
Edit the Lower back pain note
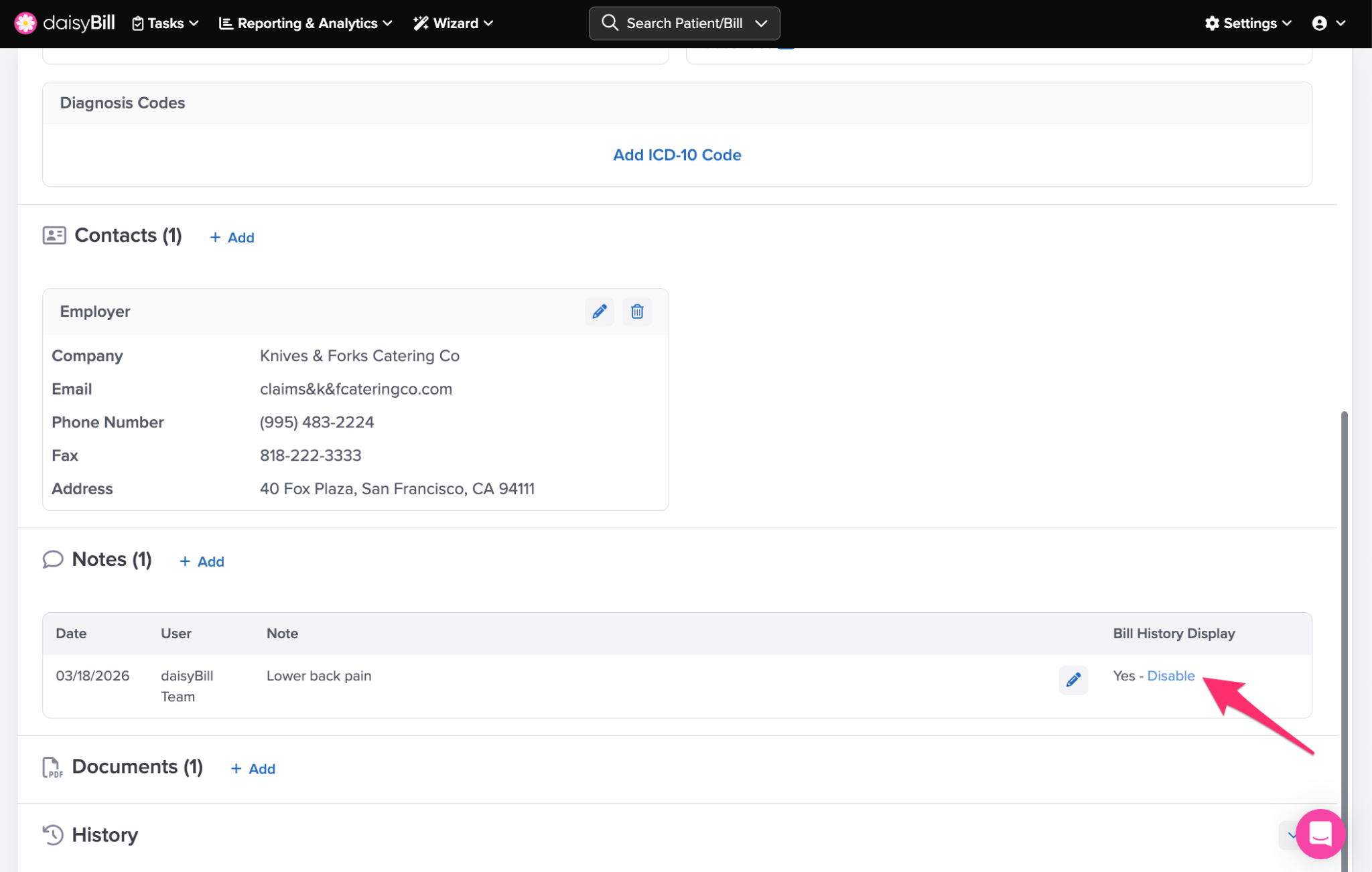tap(1073, 680)
